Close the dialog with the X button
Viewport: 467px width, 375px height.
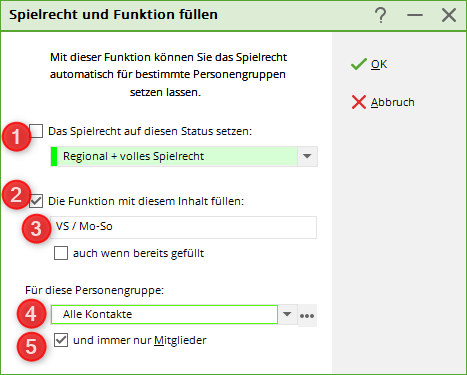449,15
